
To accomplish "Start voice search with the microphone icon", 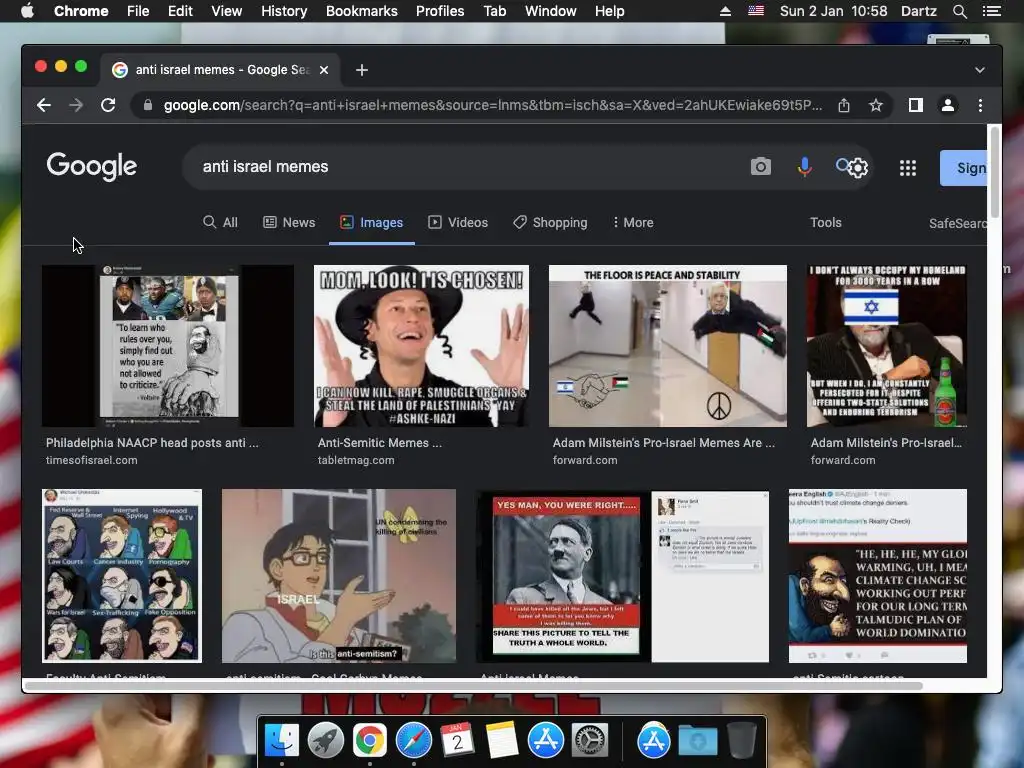I will (805, 167).
